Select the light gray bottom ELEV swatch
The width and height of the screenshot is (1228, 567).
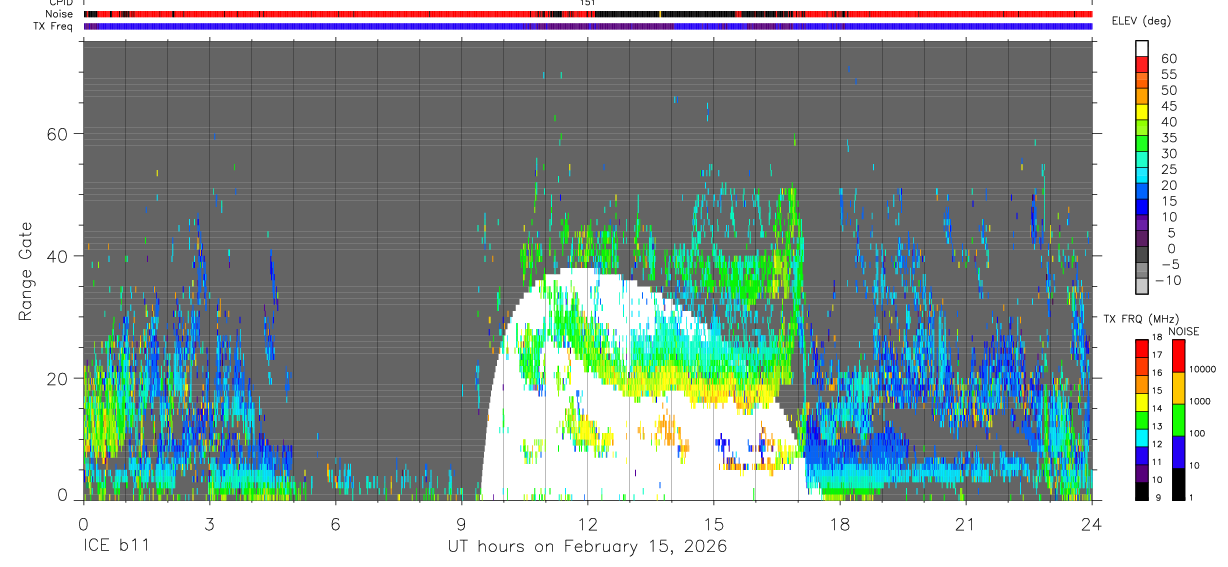point(1142,284)
